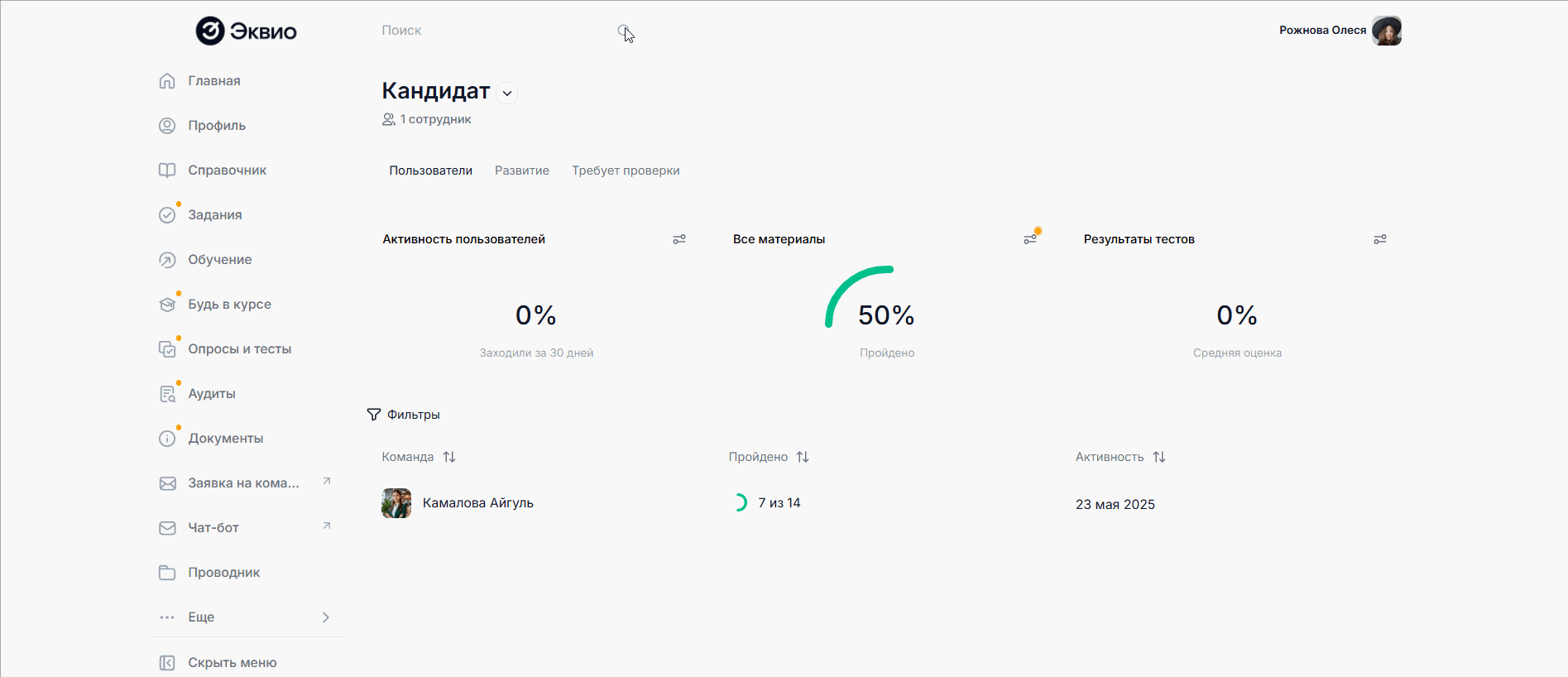
Task: Open Рожнова Олеся profile avatar
Action: click(1386, 31)
